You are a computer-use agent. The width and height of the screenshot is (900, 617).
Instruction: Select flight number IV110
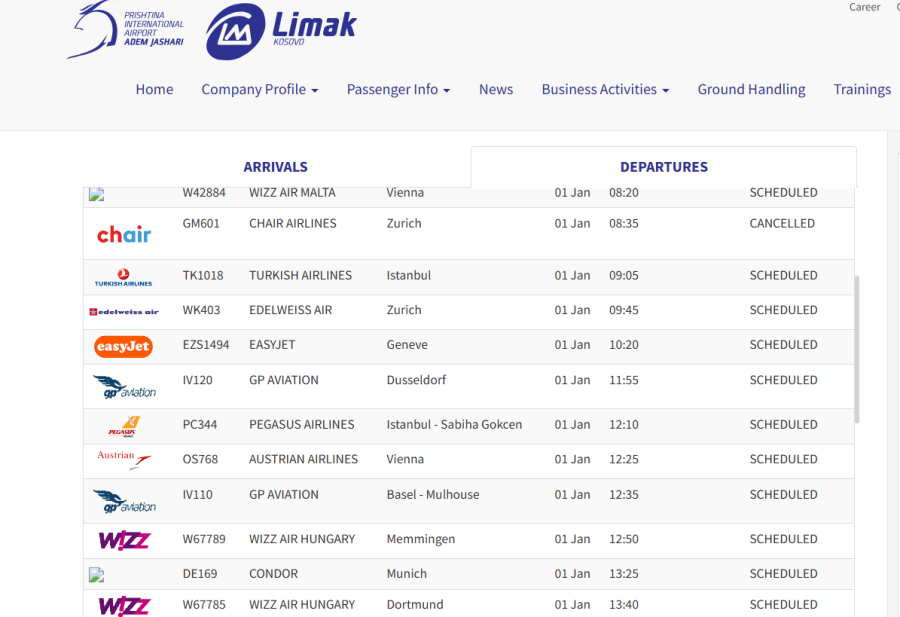[197, 495]
